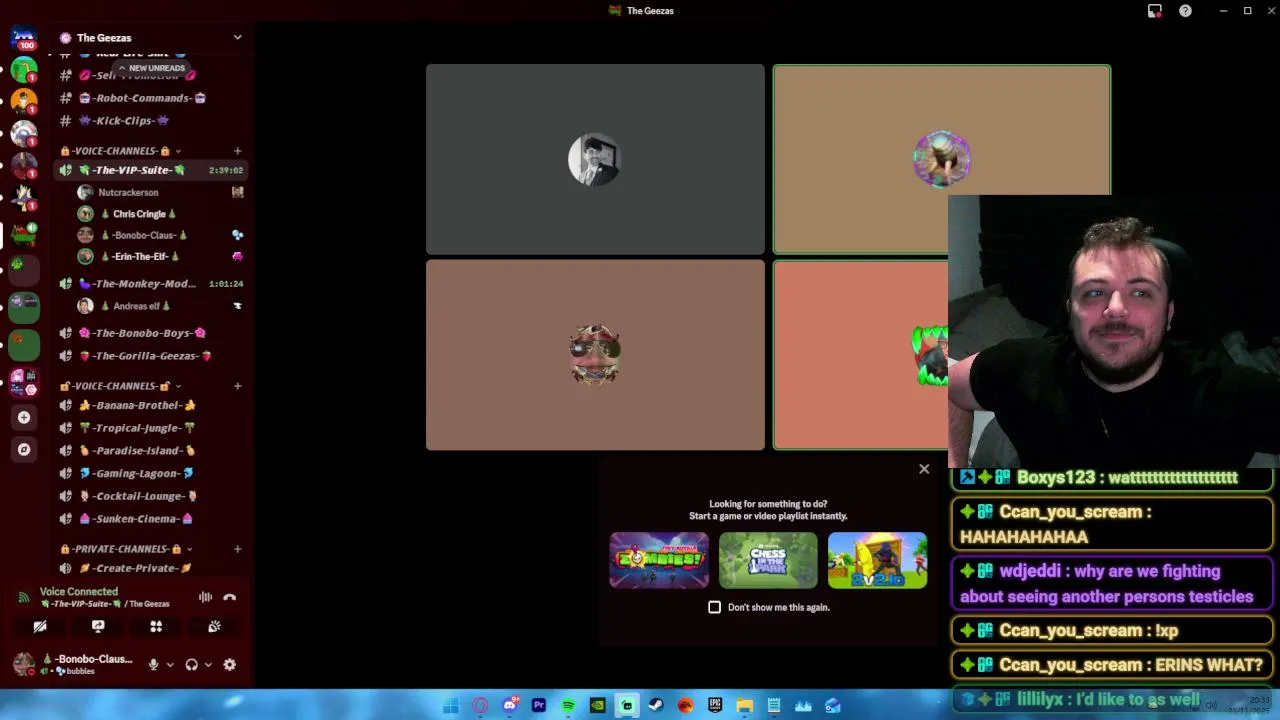Disconnect from the voice channel
The width and height of the screenshot is (1280, 720).
click(x=229, y=597)
